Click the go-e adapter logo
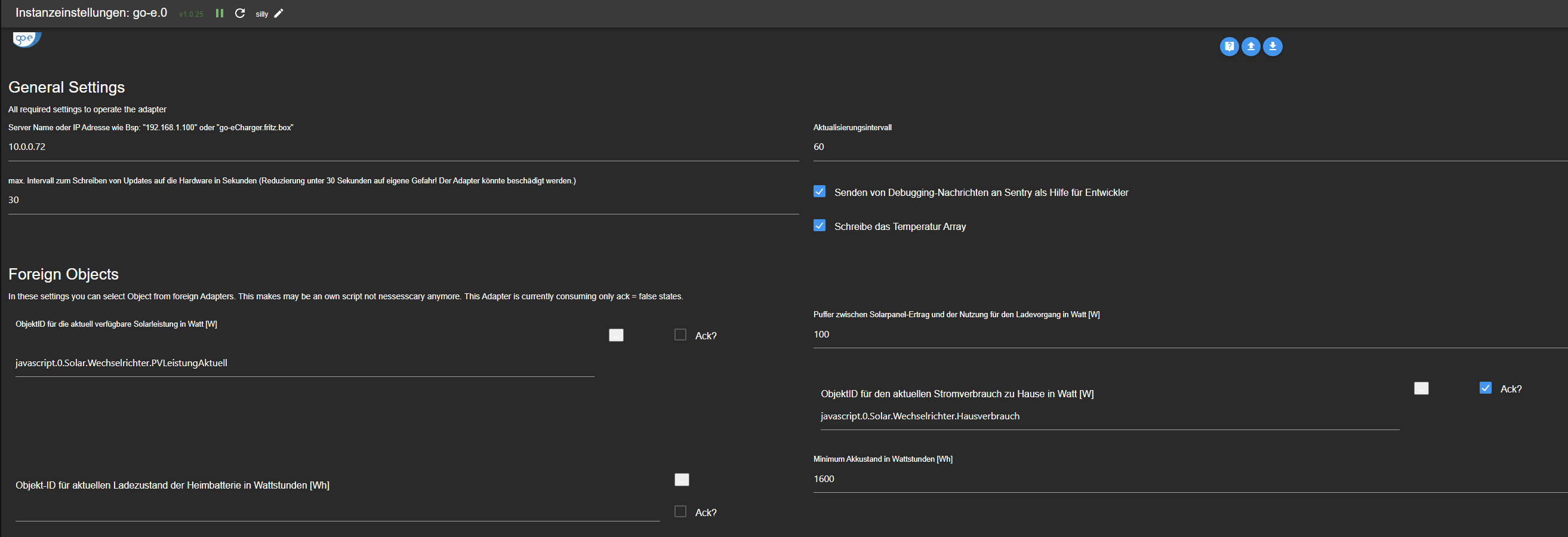The image size is (1568, 537). coord(27,39)
